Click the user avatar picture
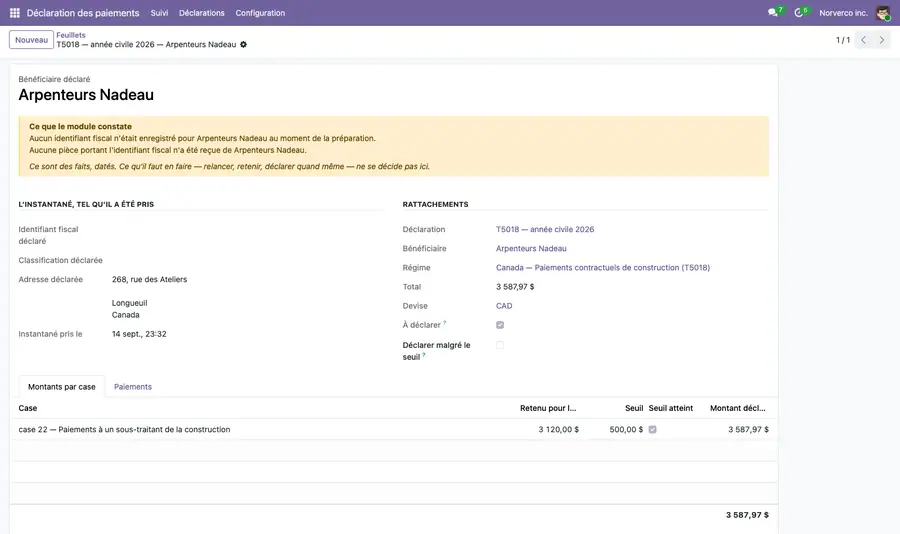900x534 pixels. tap(883, 13)
